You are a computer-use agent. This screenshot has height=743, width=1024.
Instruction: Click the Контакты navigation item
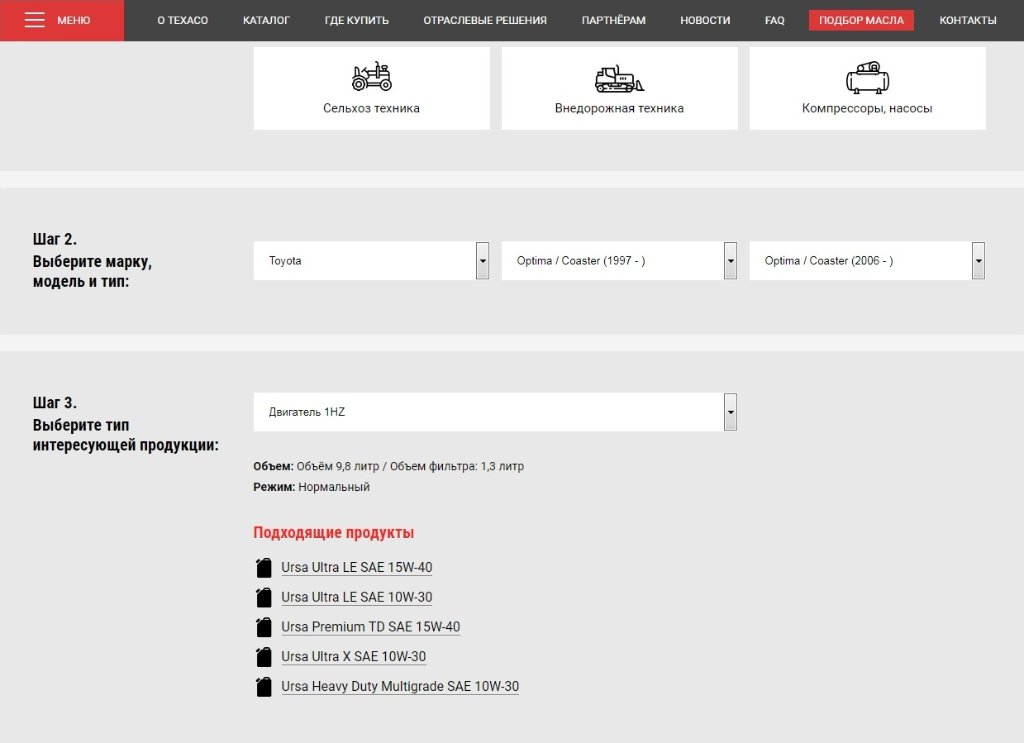(x=967, y=20)
